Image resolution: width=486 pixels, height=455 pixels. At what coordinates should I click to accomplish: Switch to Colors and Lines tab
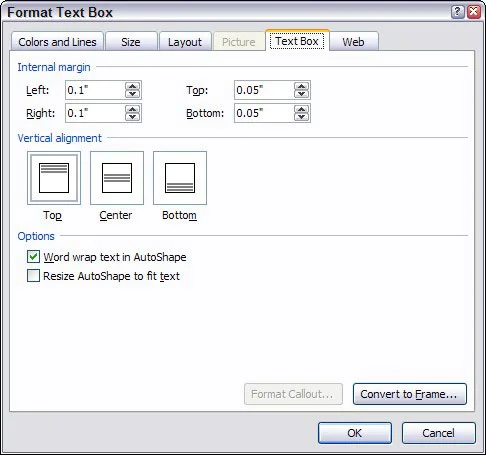click(57, 42)
